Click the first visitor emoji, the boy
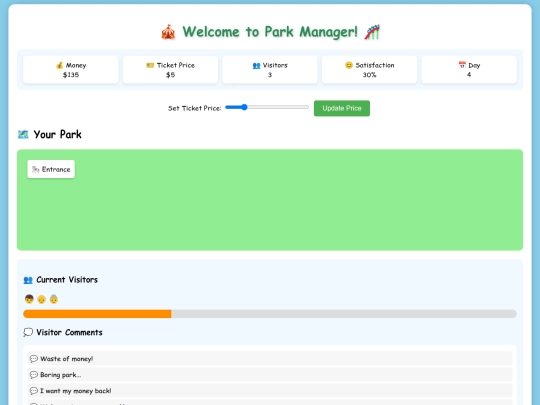 pyautogui.click(x=29, y=299)
